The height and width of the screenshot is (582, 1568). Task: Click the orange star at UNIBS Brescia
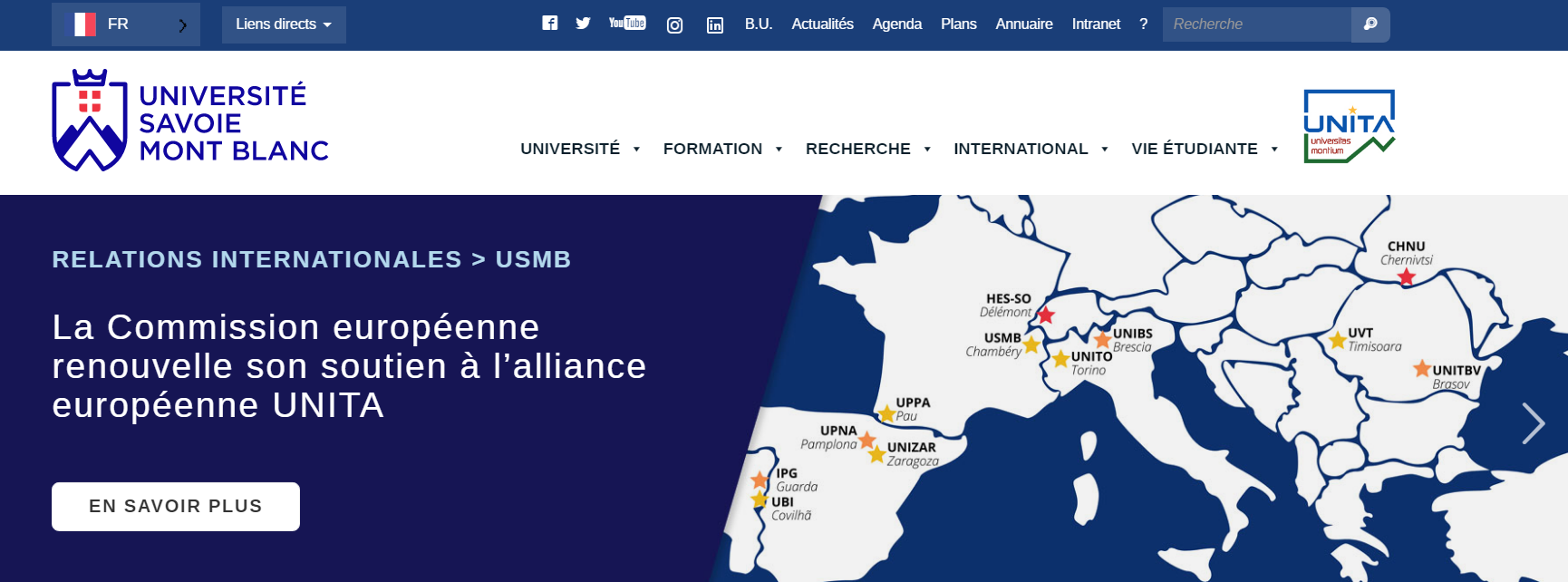(1103, 339)
